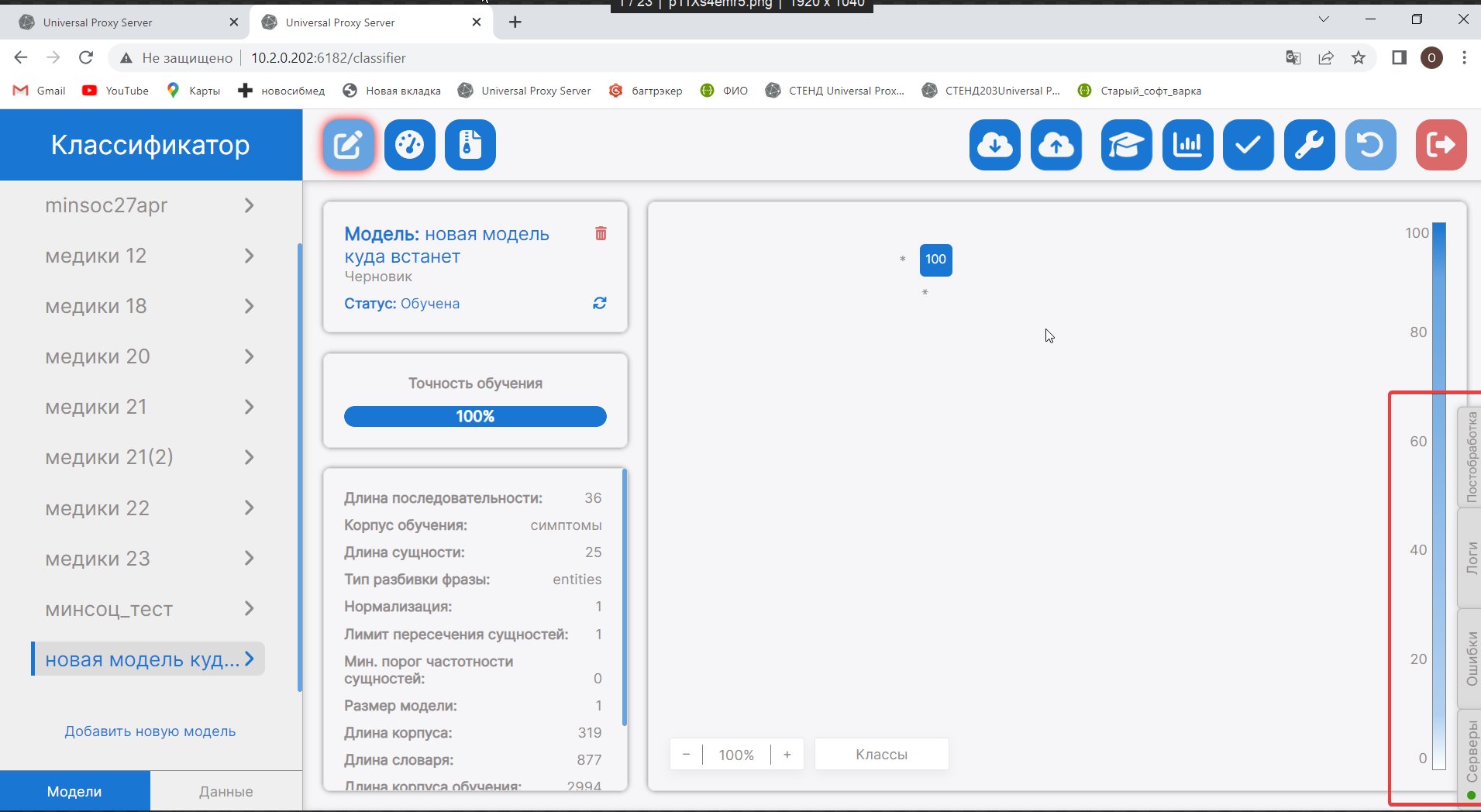This screenshot has height=812, width=1481.
Task: Refresh model status icon
Action: point(599,303)
